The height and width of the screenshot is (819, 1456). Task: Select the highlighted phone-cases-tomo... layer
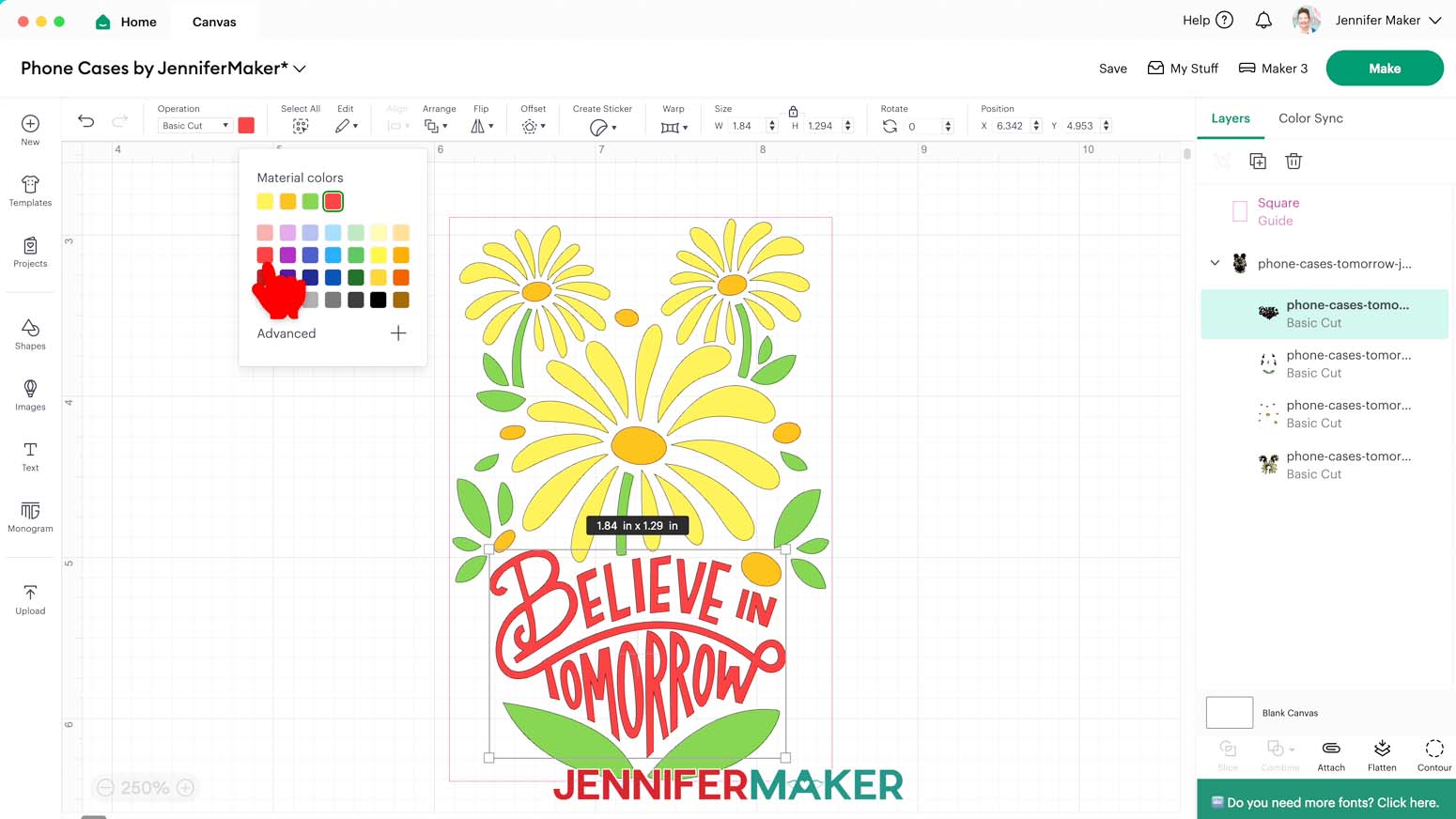pos(1324,314)
